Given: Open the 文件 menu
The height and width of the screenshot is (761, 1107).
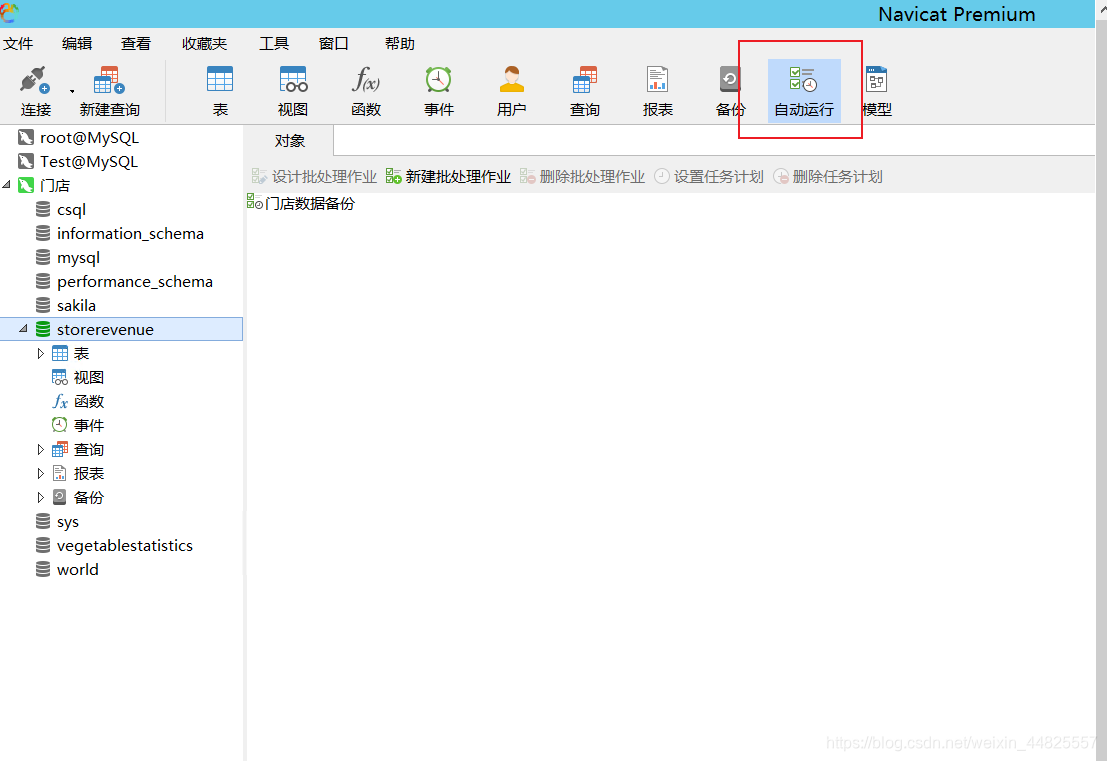Looking at the screenshot, I should pyautogui.click(x=18, y=44).
